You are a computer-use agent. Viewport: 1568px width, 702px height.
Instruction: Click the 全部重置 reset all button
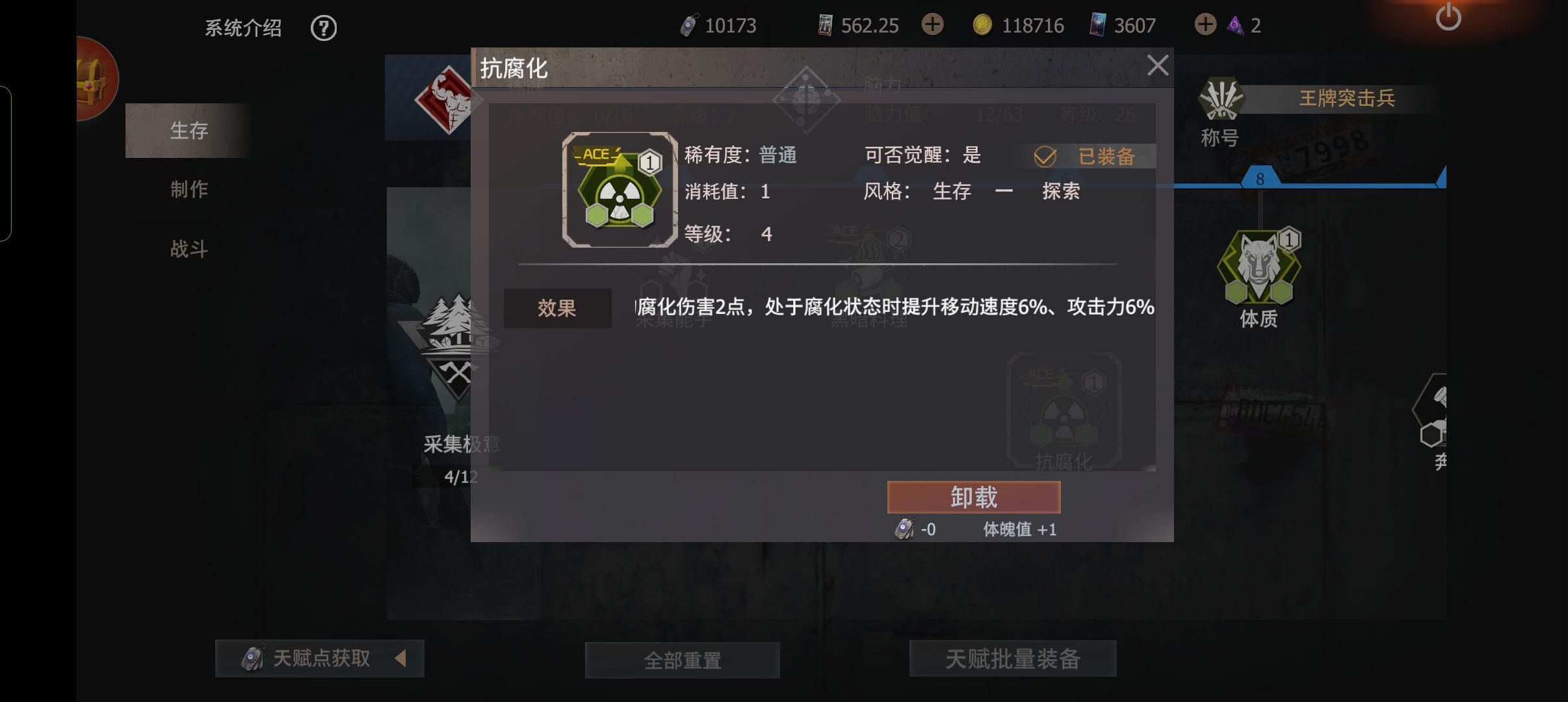[x=683, y=660]
